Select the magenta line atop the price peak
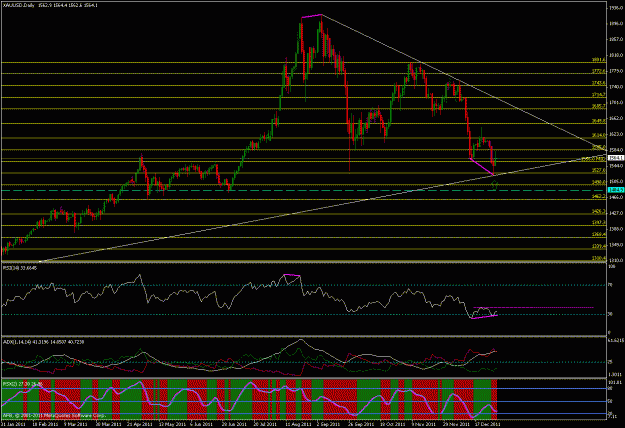 [x=311, y=16]
